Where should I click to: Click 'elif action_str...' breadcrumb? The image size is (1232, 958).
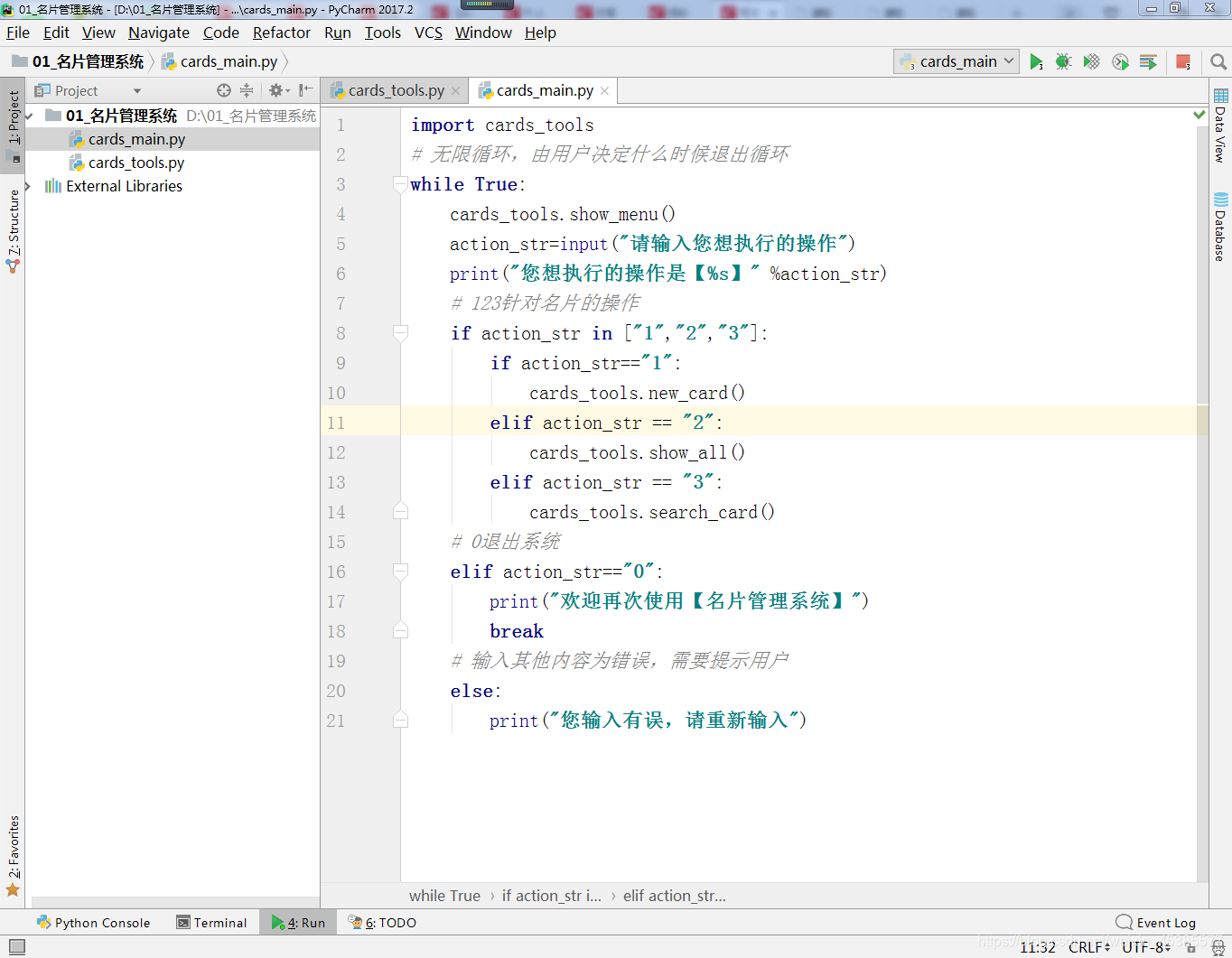coord(674,896)
